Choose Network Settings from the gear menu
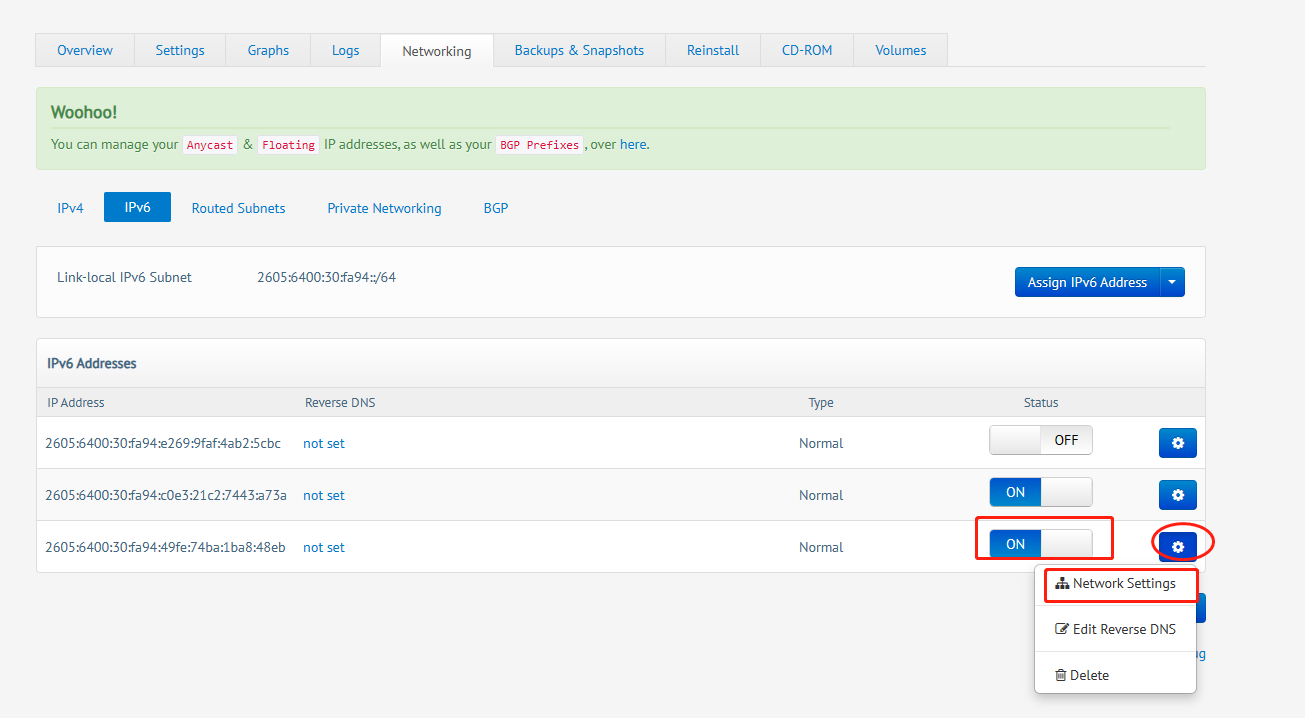Screen dimensions: 1305x718 coord(1115,584)
